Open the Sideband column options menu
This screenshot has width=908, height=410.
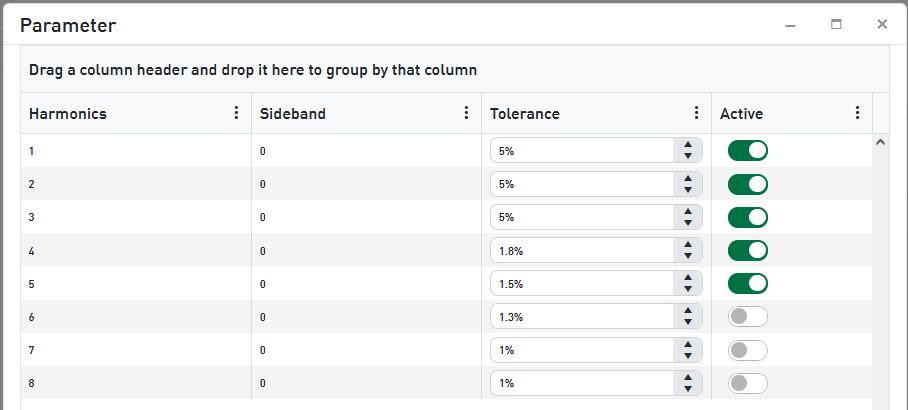(466, 113)
